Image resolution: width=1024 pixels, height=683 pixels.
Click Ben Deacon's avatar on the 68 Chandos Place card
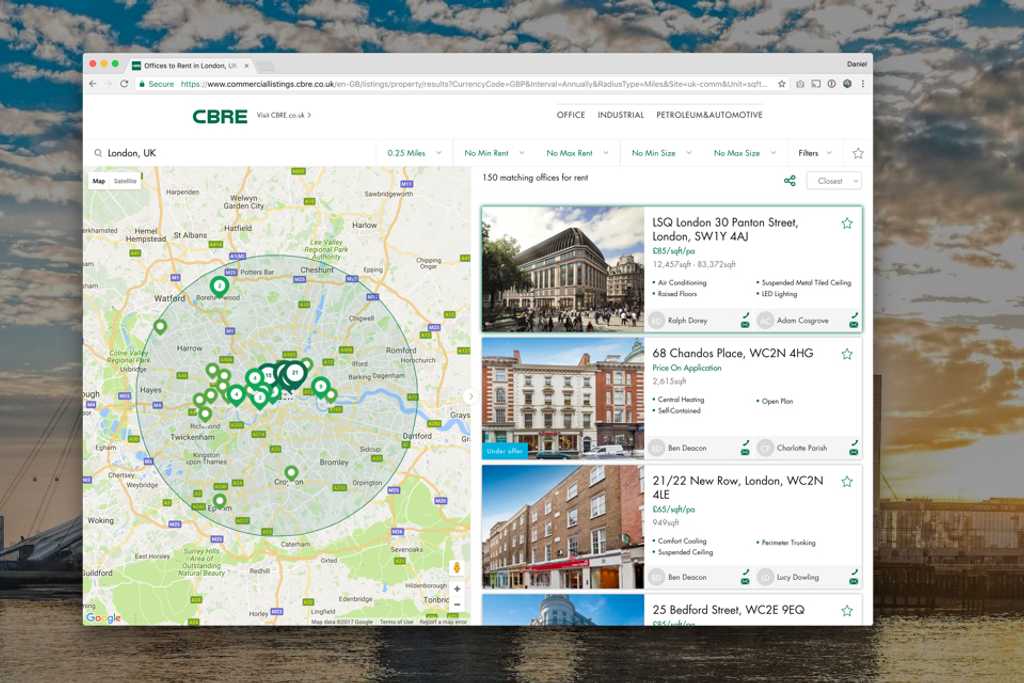tap(656, 448)
